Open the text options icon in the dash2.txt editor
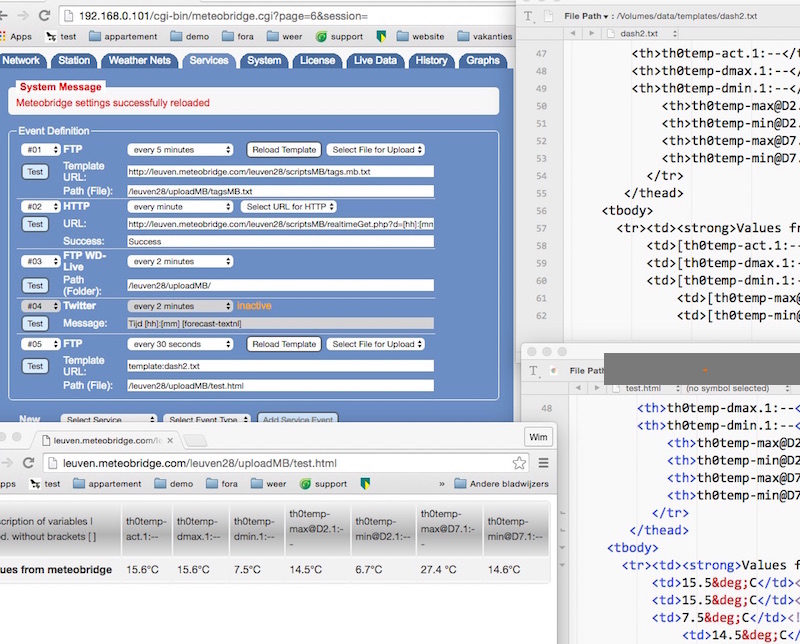 530,17
